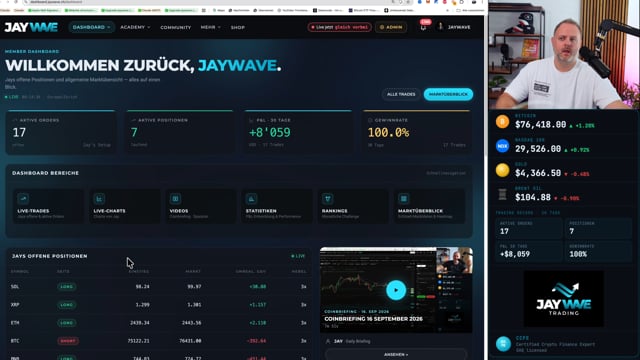Go to the Community page
Viewport: 640px width, 360px height.
[176, 27]
